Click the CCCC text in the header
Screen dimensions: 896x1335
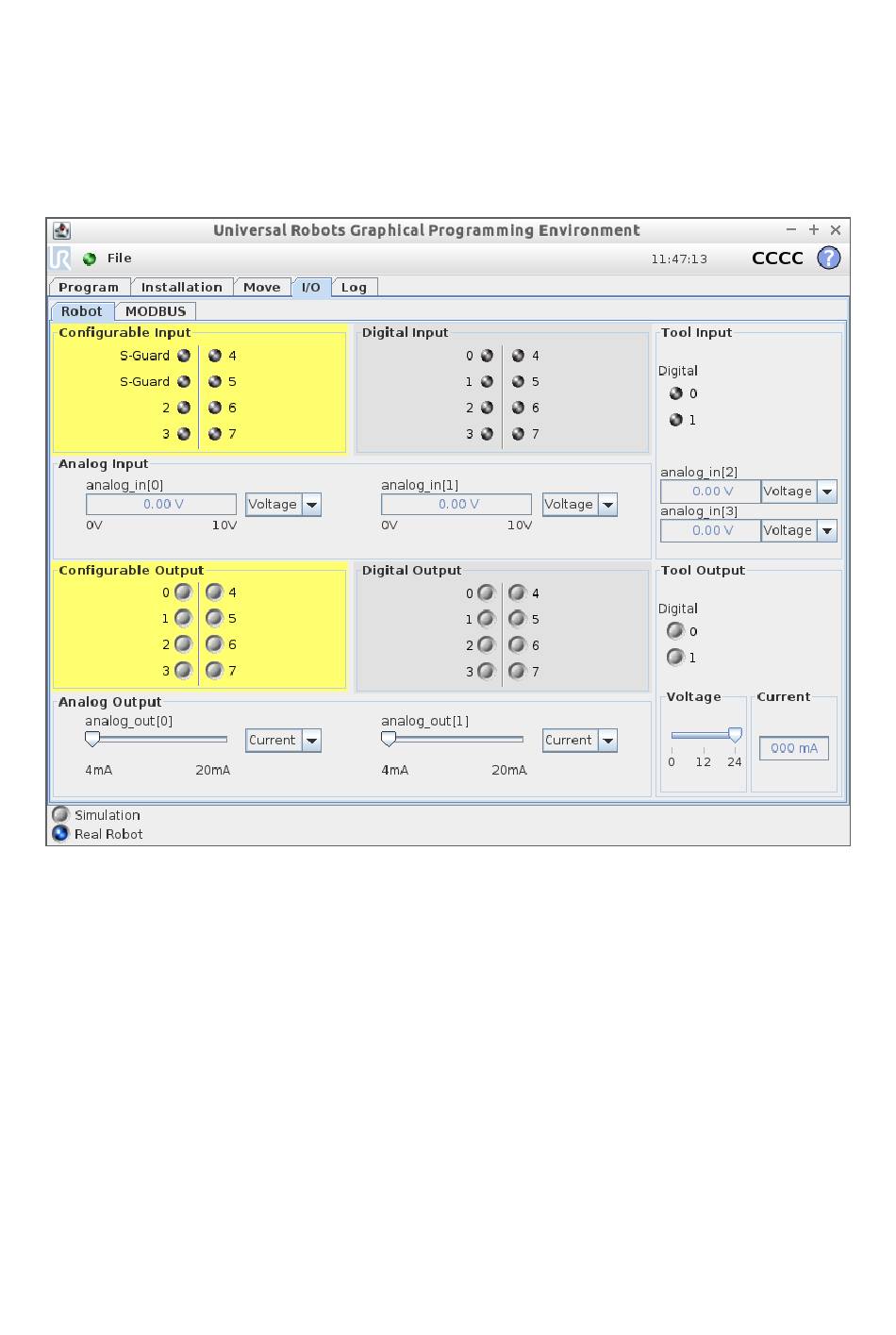777,258
